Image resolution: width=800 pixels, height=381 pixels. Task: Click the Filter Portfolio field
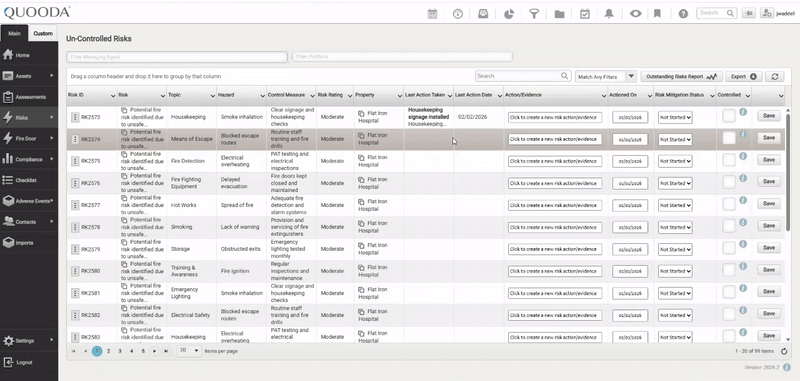pyautogui.click(x=402, y=57)
